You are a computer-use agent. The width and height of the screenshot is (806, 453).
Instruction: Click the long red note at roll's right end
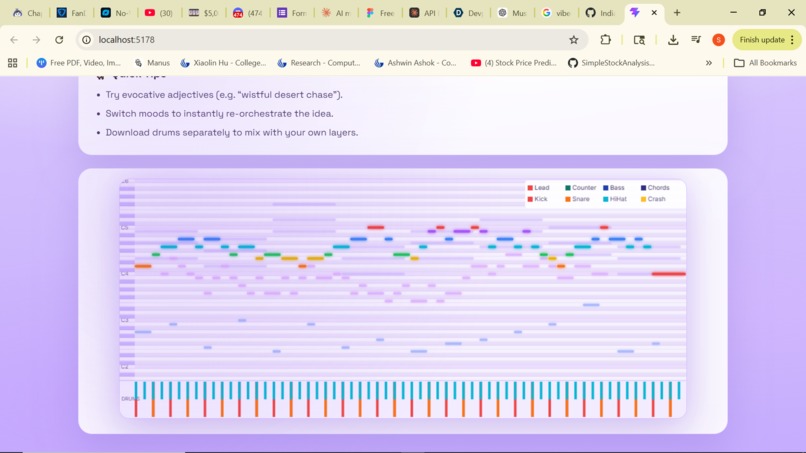669,274
